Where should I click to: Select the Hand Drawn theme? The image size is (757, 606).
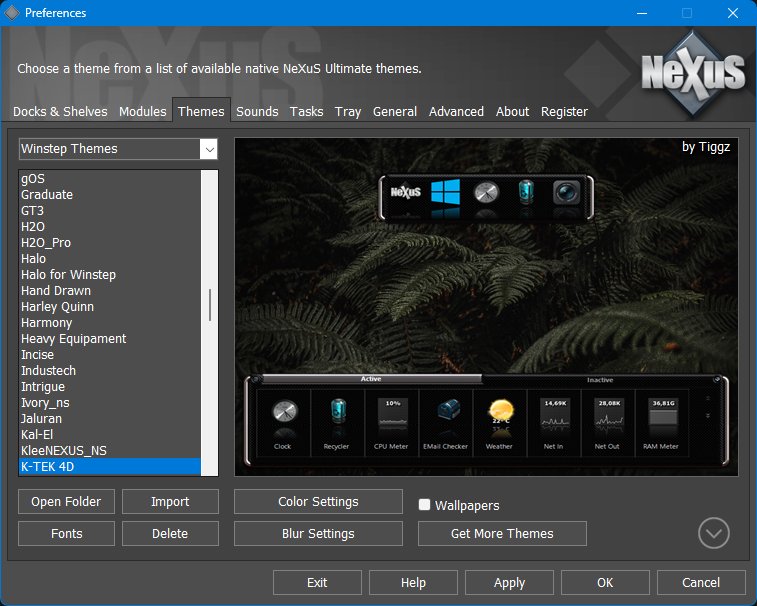click(110, 290)
